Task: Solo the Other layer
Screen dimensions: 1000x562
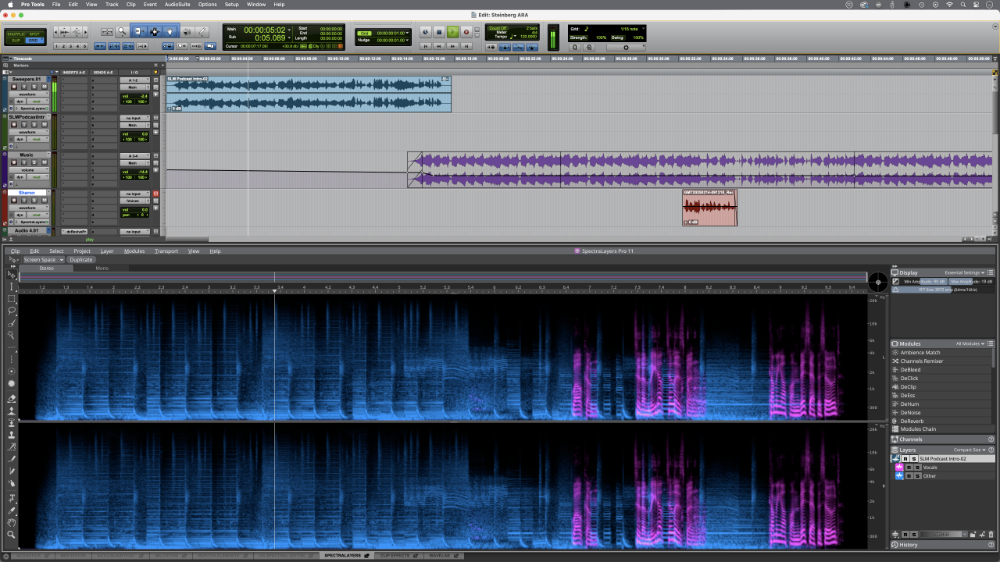Action: point(918,476)
